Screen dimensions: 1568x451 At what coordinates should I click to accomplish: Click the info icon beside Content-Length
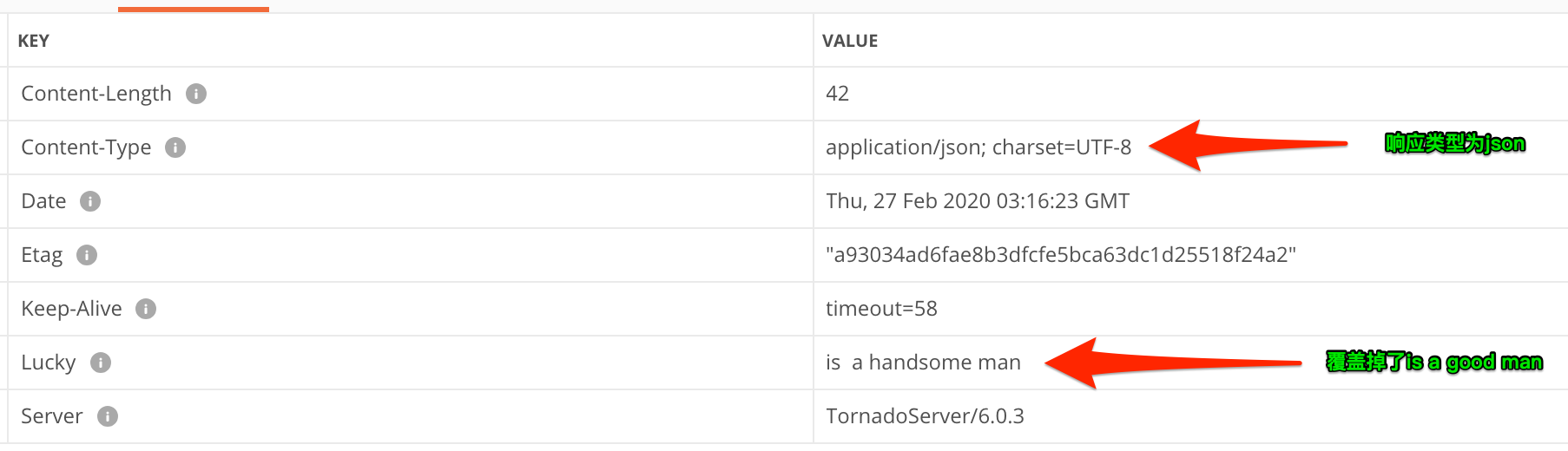(196, 94)
